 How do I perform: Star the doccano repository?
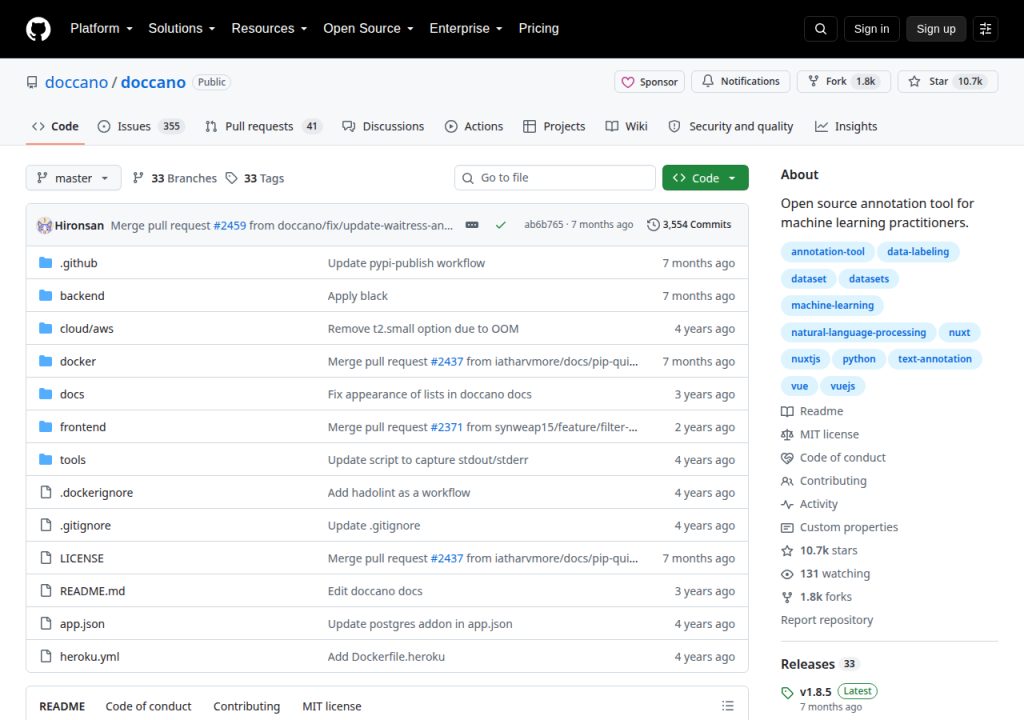point(948,81)
